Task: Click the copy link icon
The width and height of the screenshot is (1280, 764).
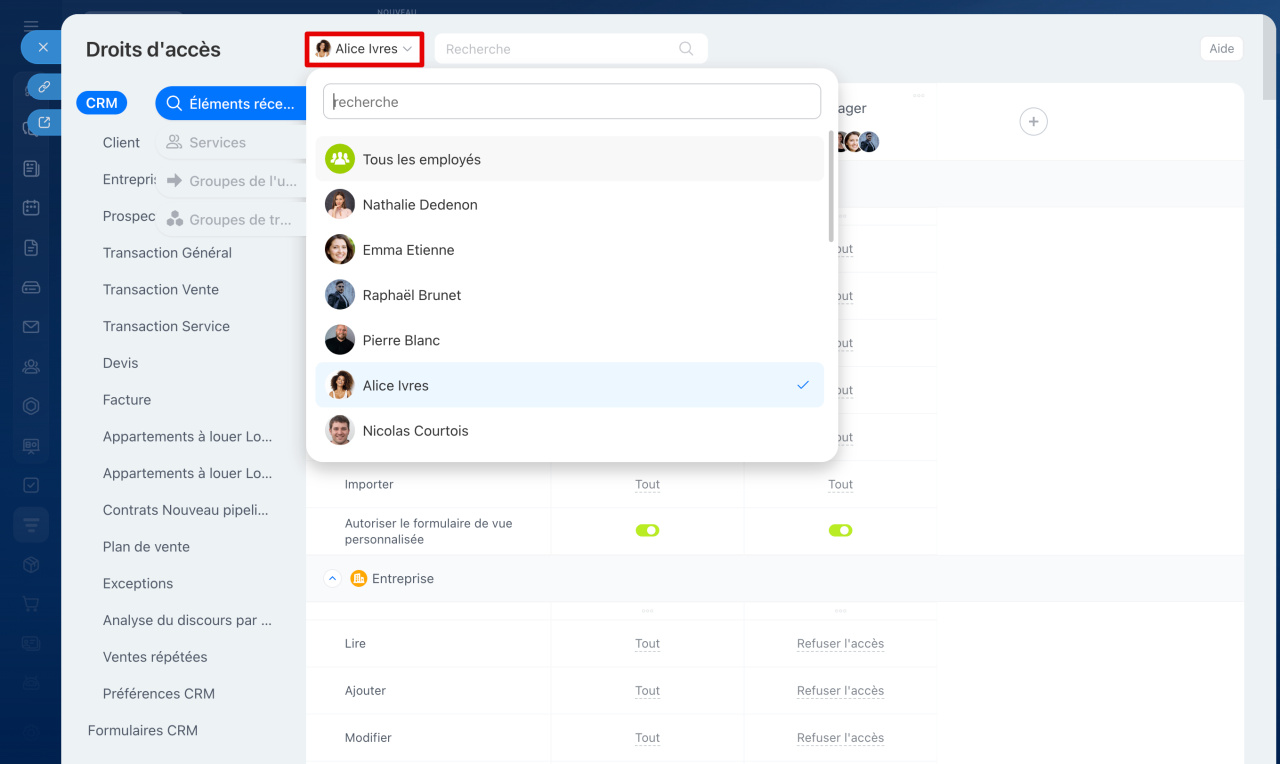Action: [x=44, y=87]
